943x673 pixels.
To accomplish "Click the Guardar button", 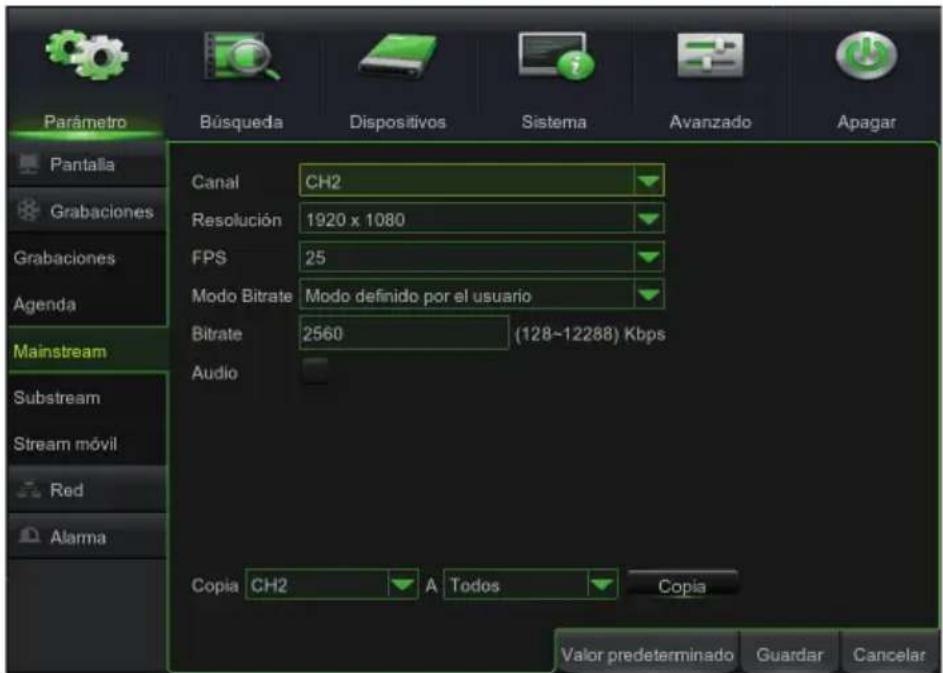I will tap(789, 654).
